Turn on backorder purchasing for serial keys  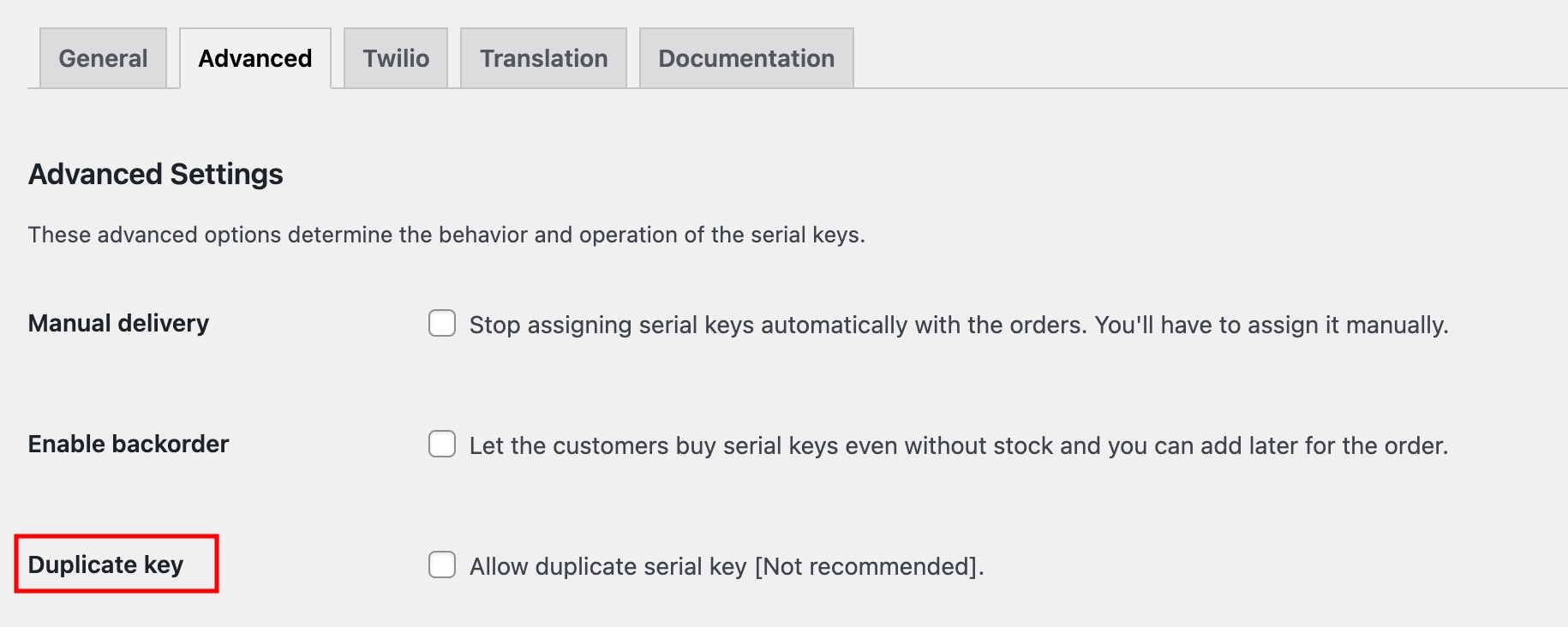pos(441,445)
